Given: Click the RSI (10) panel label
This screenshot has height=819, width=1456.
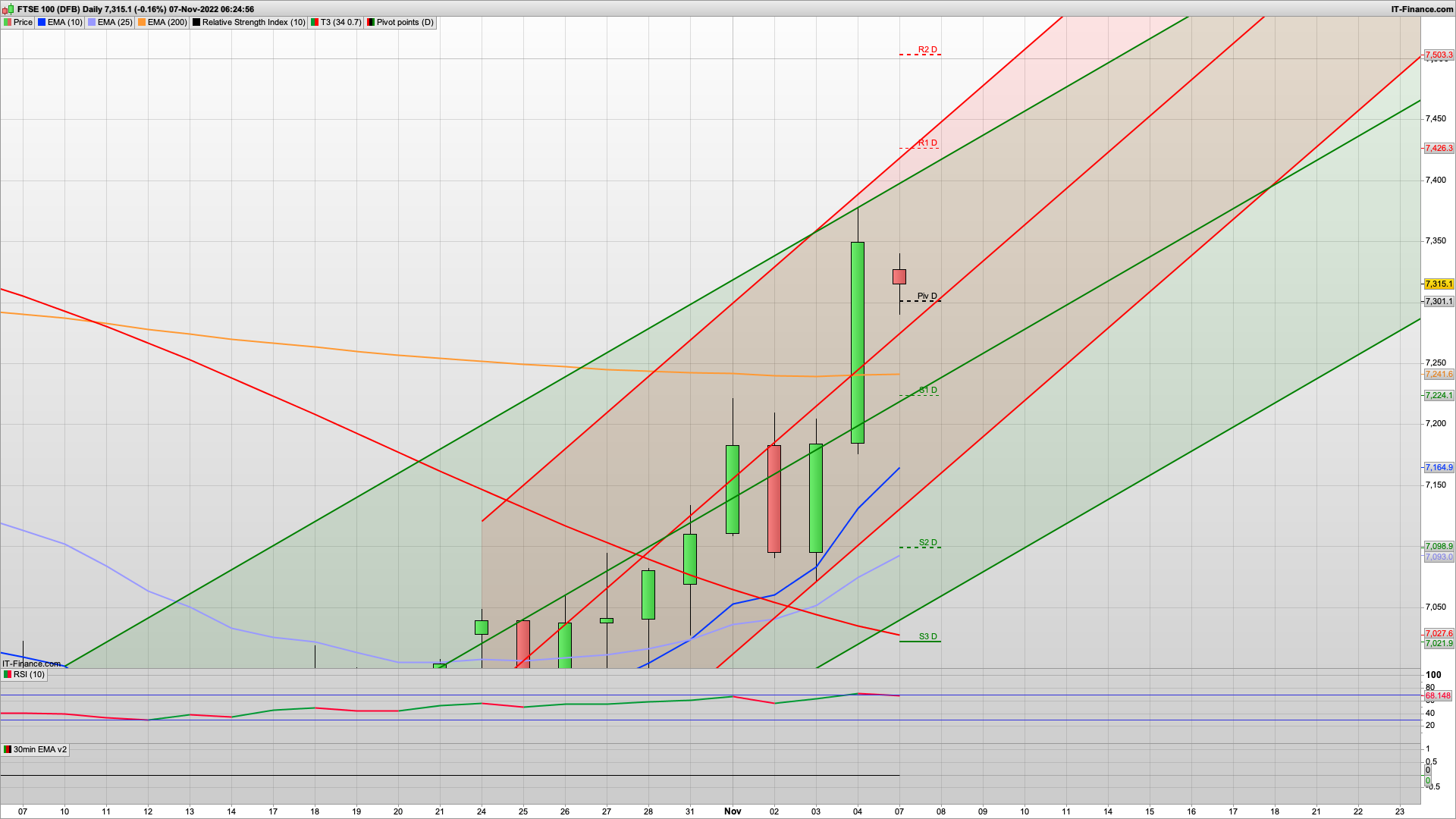Looking at the screenshot, I should (x=24, y=674).
